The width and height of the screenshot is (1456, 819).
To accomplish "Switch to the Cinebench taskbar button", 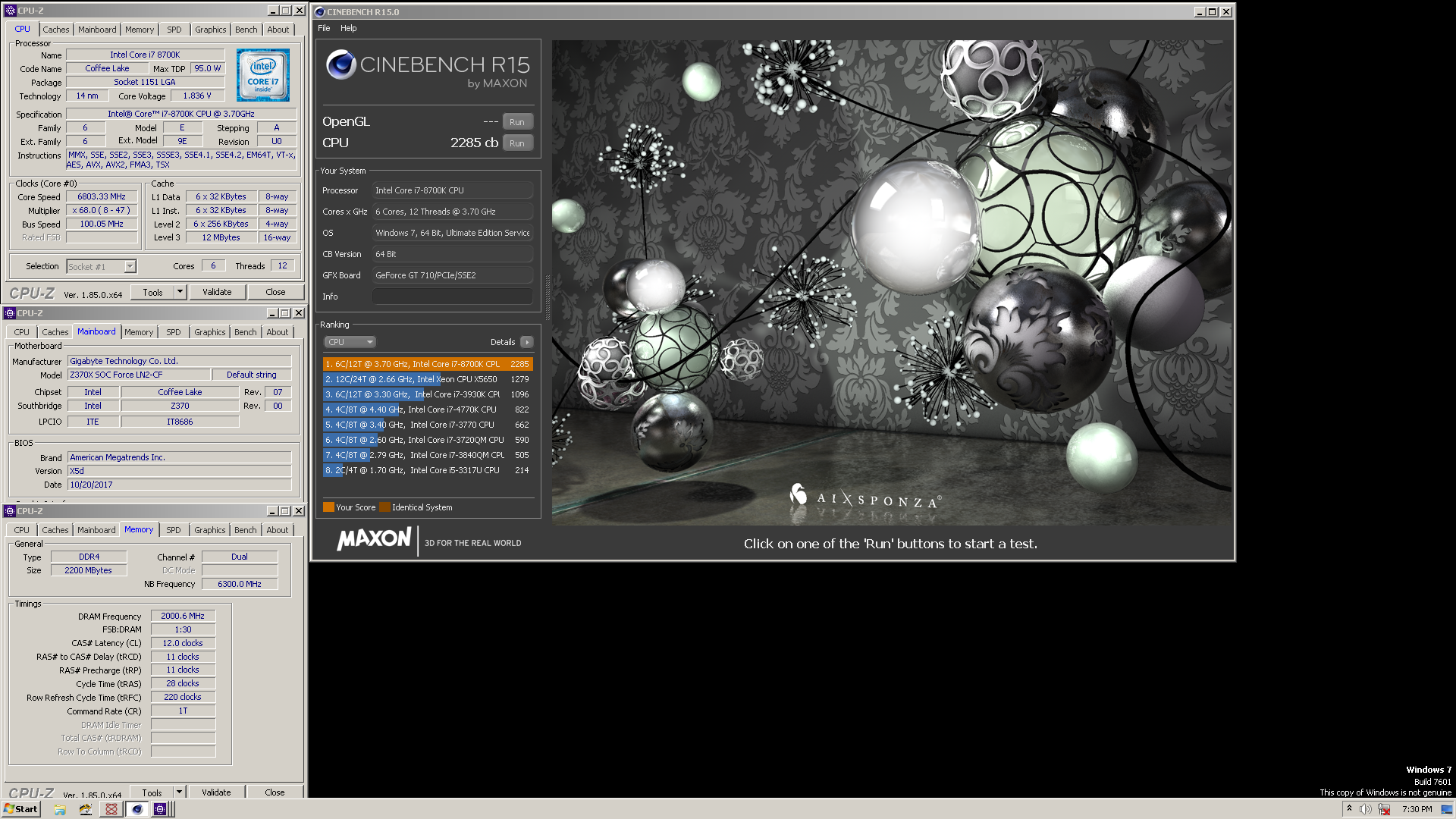I will (x=136, y=809).
